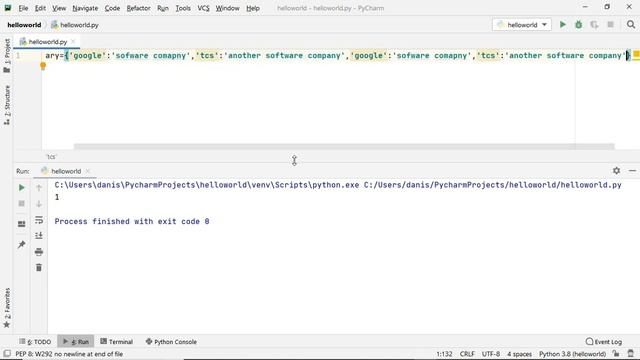This screenshot has height=360, width=640.
Task: Open the helloworld run configuration dropdown
Action: (522, 25)
